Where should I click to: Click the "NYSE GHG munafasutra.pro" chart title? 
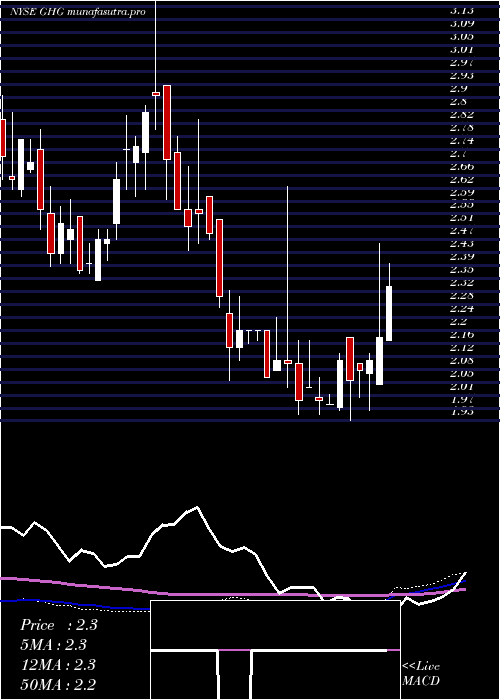(x=78, y=12)
